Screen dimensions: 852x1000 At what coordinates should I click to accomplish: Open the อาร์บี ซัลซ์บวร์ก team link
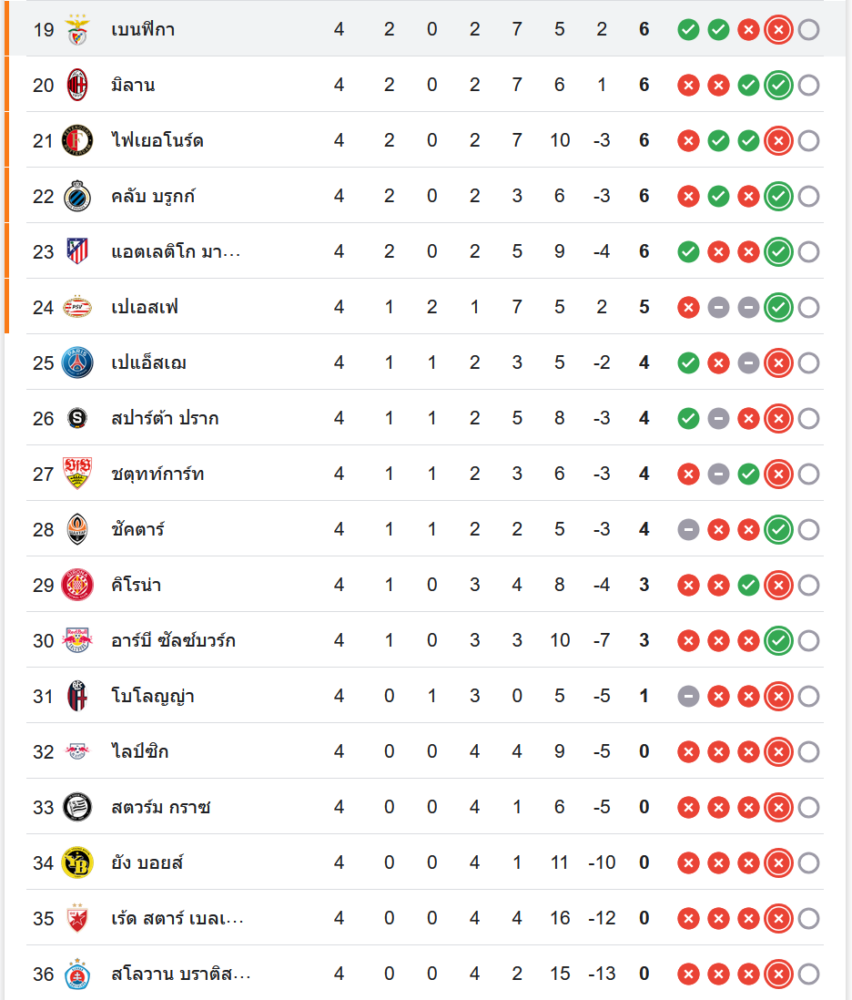point(173,640)
